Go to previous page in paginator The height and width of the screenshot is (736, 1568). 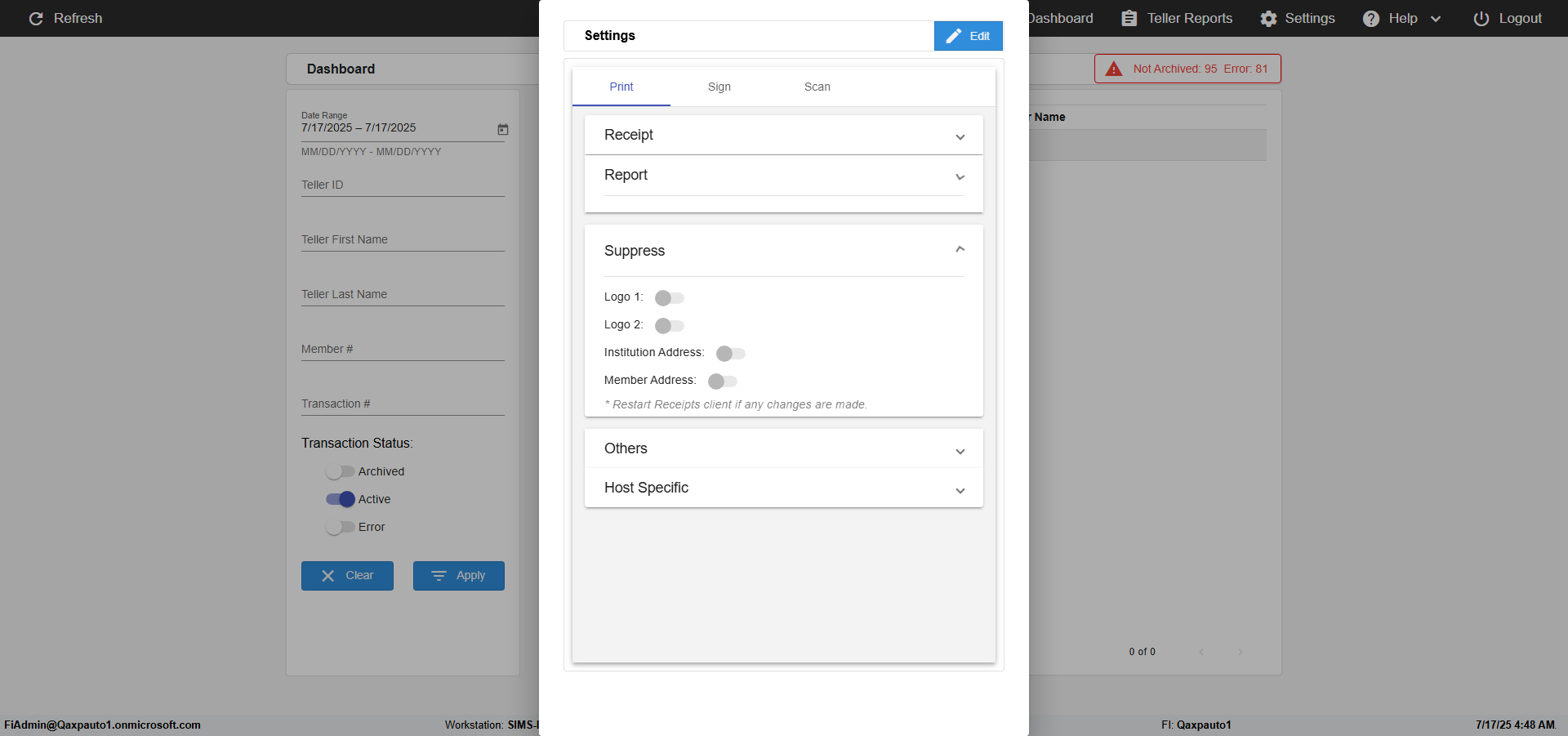tap(1201, 652)
